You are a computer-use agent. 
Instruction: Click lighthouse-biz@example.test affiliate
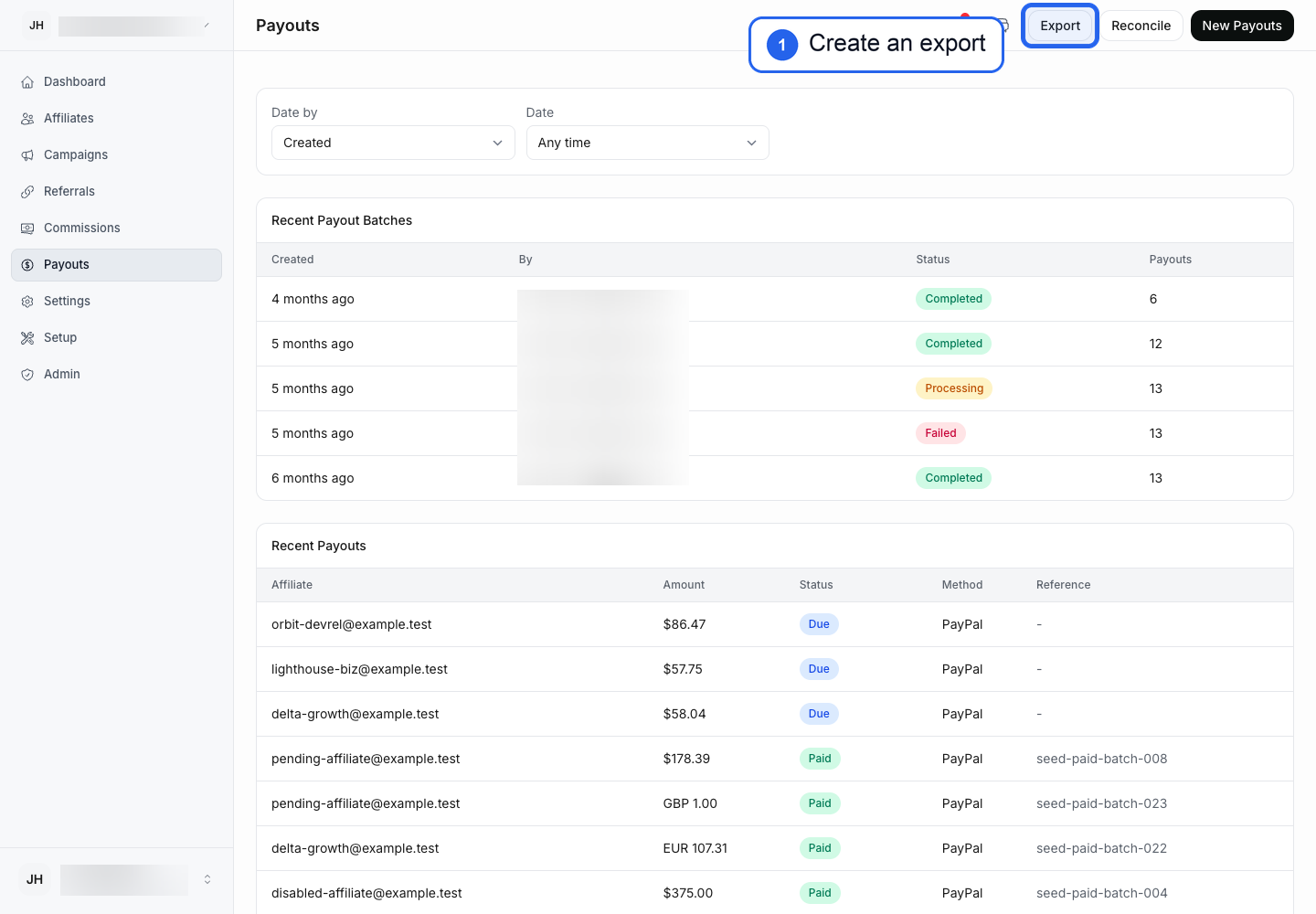tap(359, 669)
